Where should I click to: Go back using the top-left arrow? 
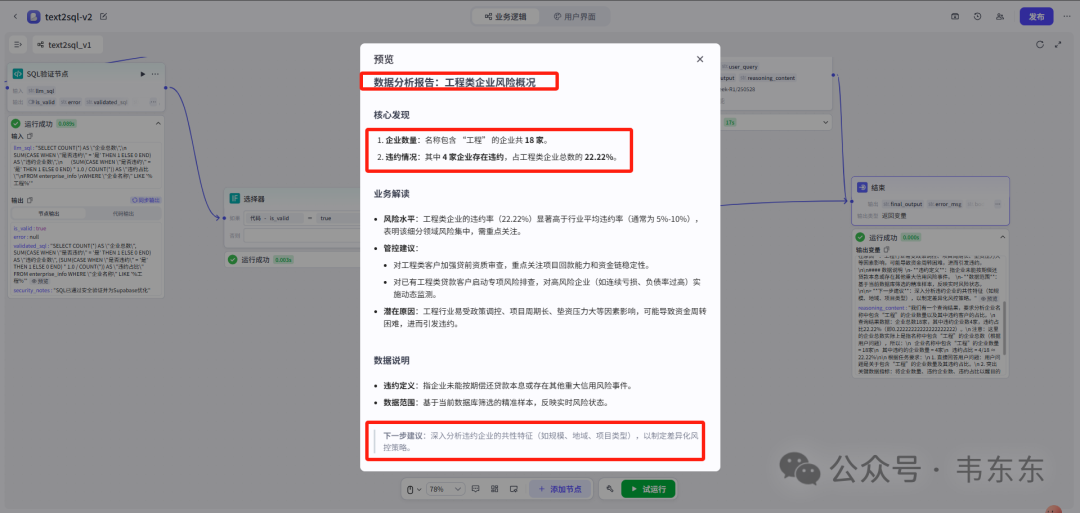(15, 17)
